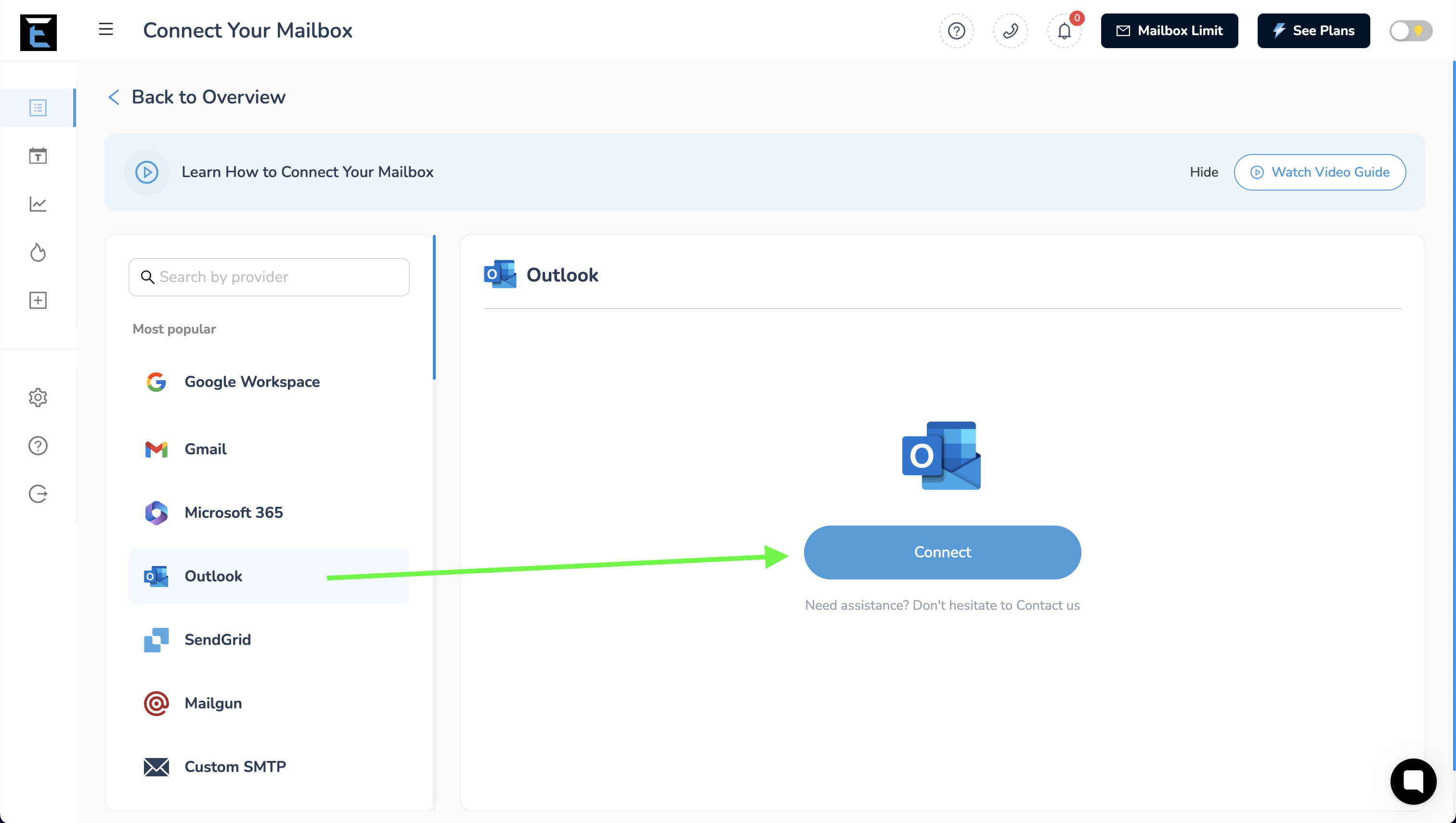Go back to Overview using the chevron
This screenshot has width=1456, height=823.
point(114,97)
